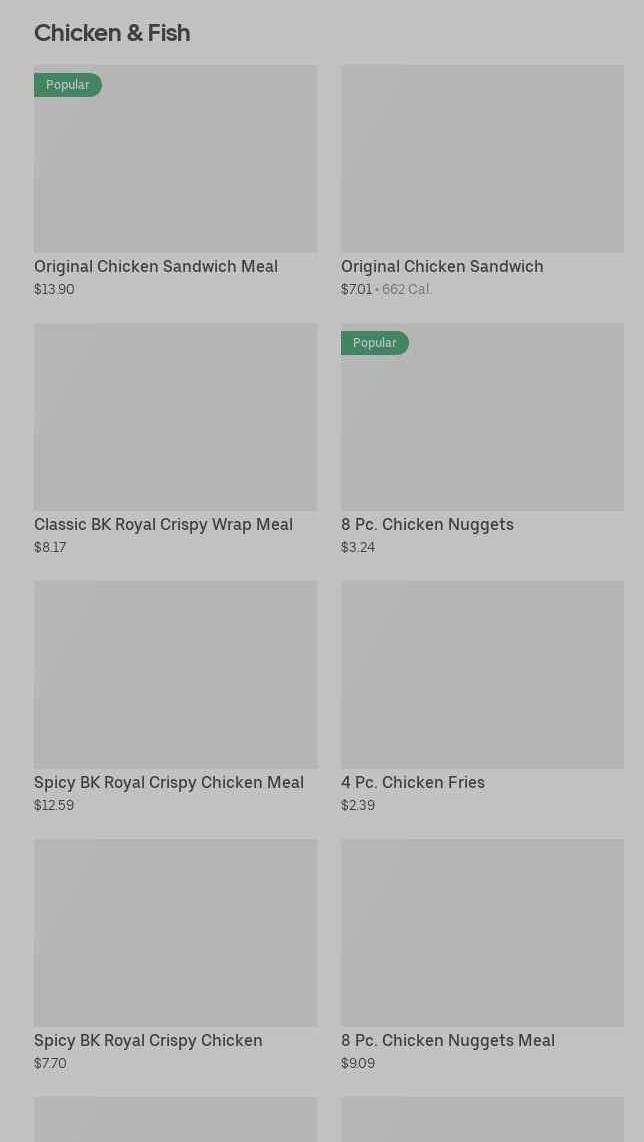The width and height of the screenshot is (644, 1142).
Task: Open 8 Pc. Chicken Nuggets Meal image
Action: (482, 933)
